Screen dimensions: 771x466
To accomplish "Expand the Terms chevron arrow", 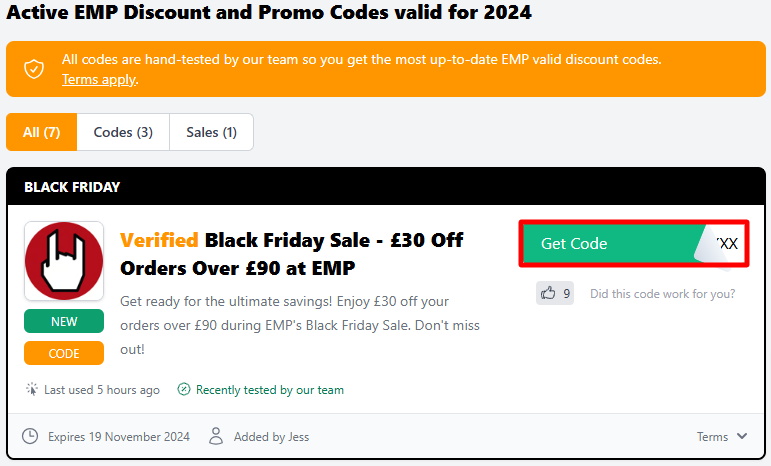I will click(742, 436).
